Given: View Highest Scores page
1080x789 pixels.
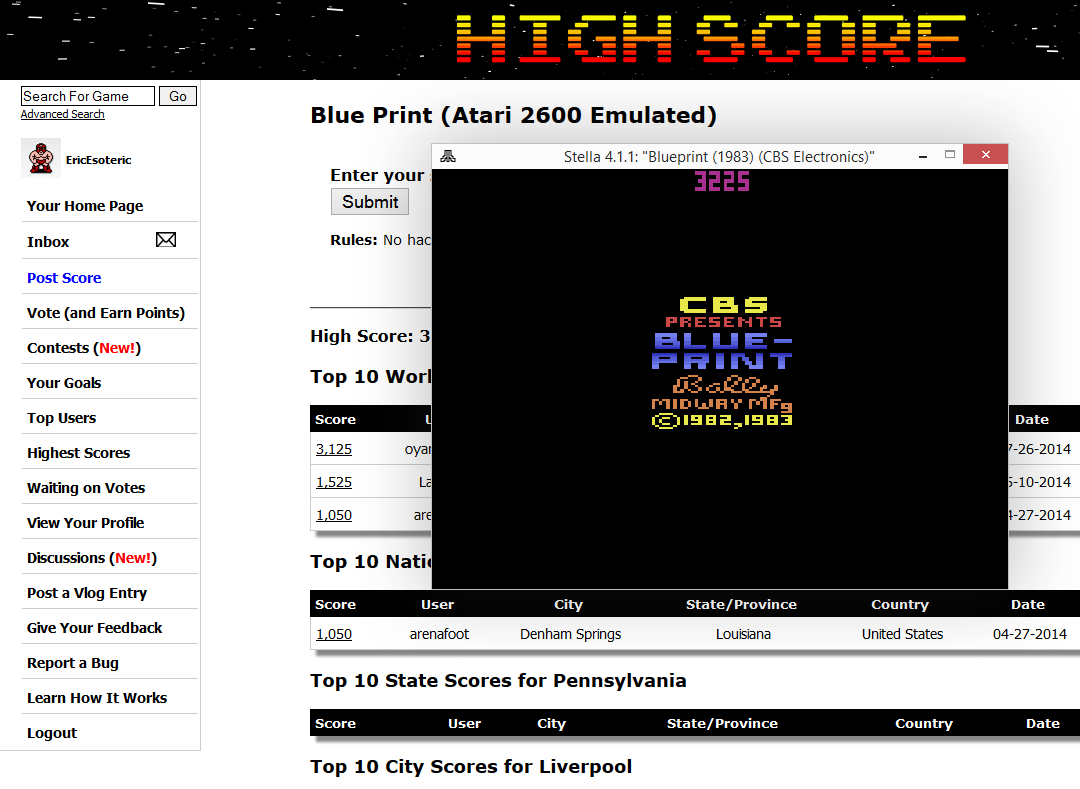Looking at the screenshot, I should click(79, 453).
